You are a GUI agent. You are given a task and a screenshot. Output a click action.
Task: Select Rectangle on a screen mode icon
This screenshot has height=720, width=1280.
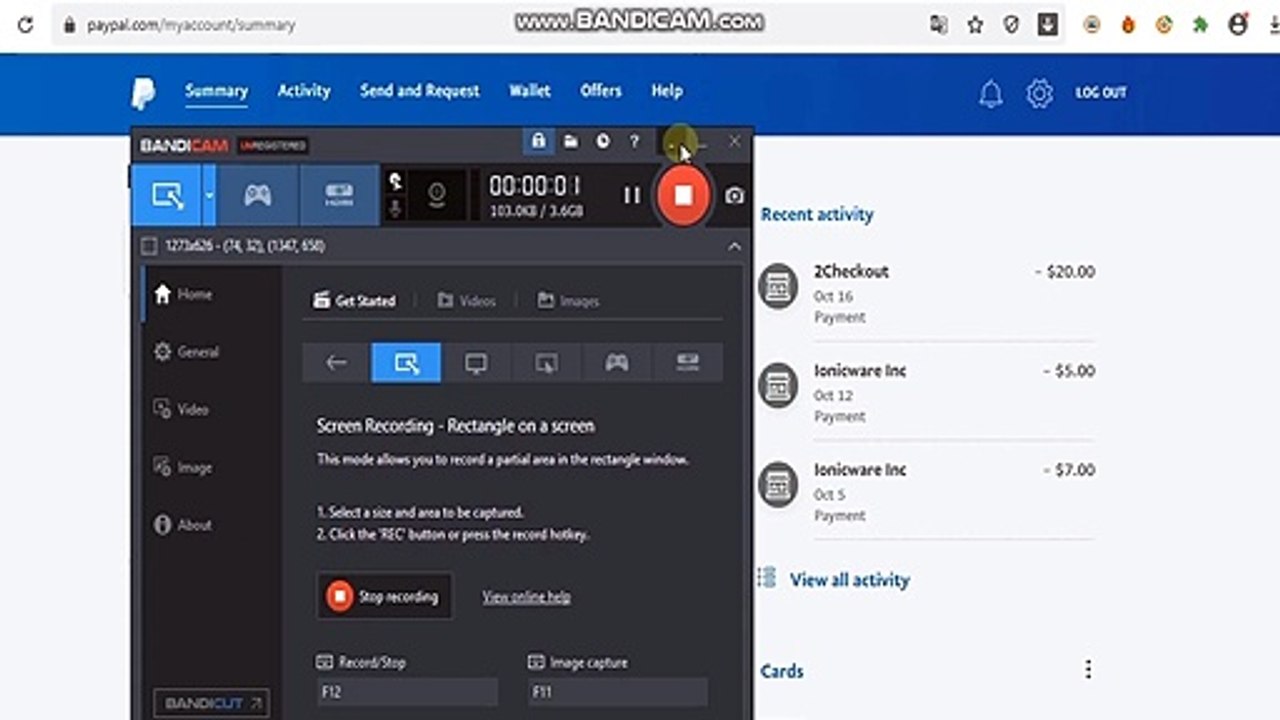point(406,363)
